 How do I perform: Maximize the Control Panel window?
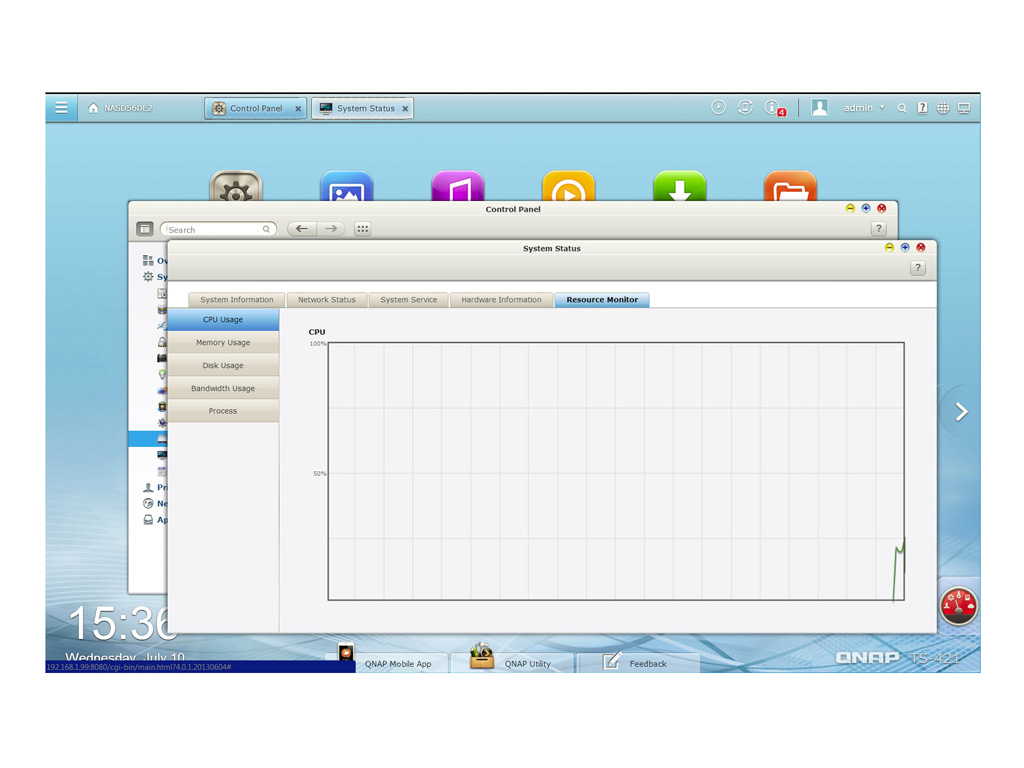866,208
